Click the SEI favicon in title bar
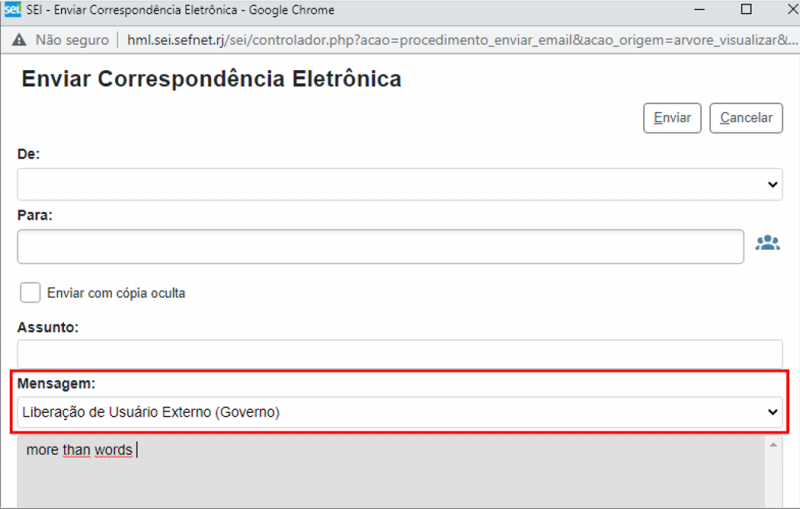800x509 pixels. tap(12, 10)
